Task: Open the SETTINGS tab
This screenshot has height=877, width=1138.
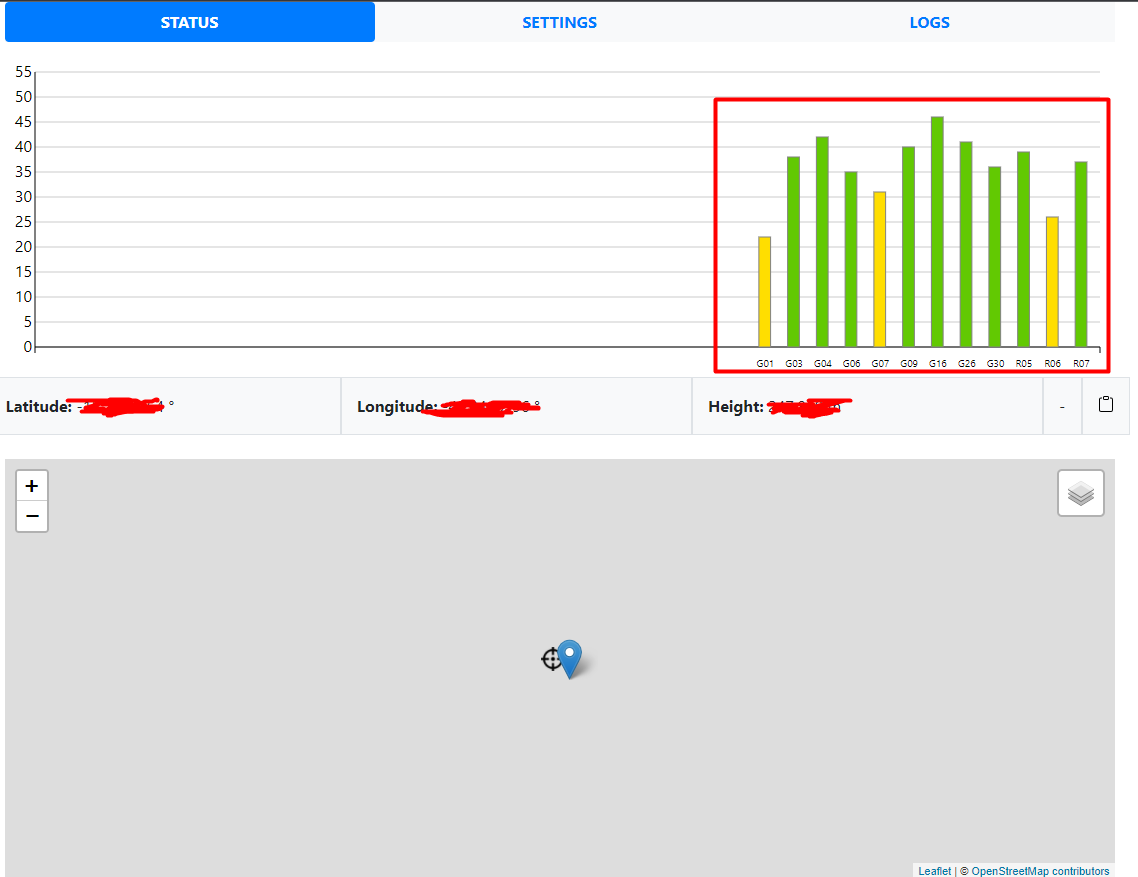Action: coord(560,23)
